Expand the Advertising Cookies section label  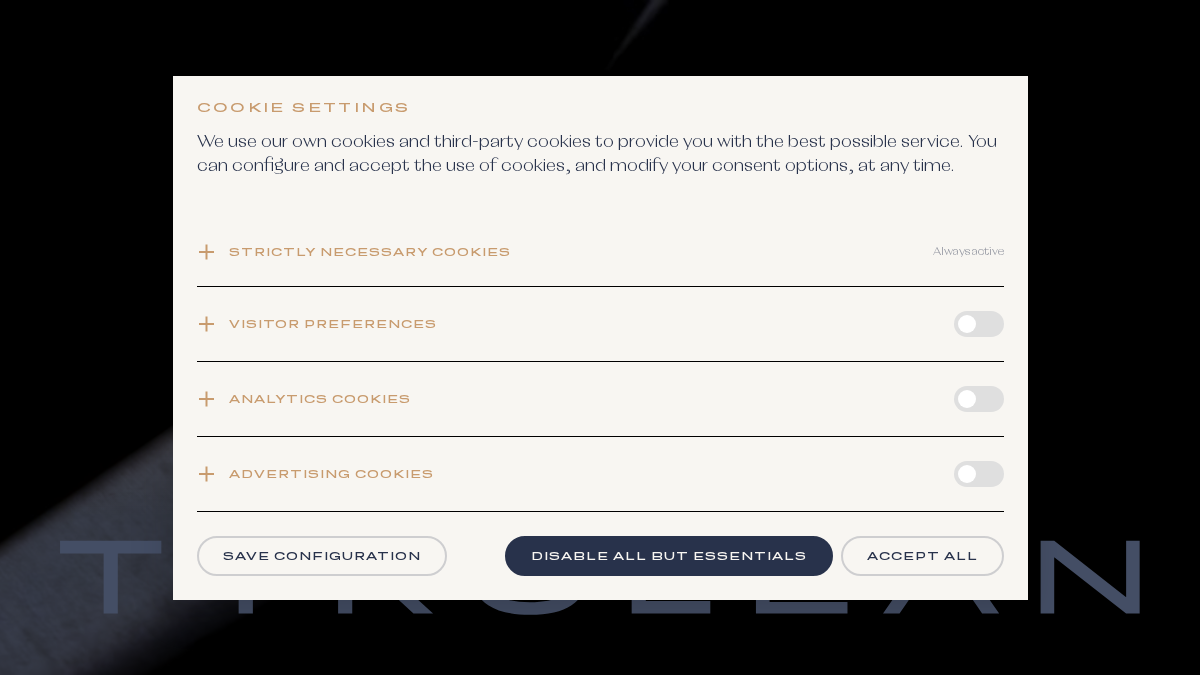(331, 474)
